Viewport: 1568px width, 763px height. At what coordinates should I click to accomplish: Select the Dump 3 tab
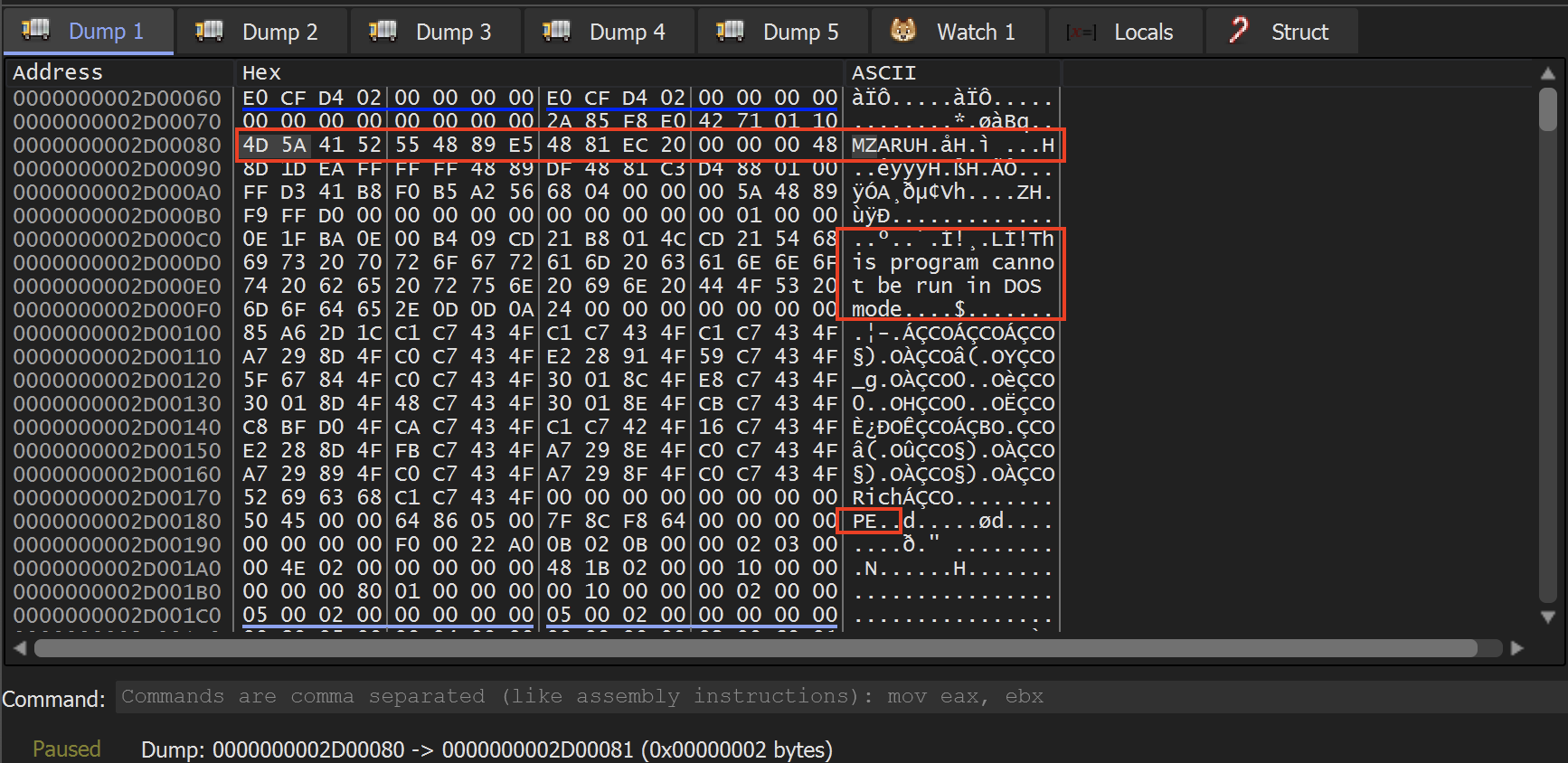(435, 32)
